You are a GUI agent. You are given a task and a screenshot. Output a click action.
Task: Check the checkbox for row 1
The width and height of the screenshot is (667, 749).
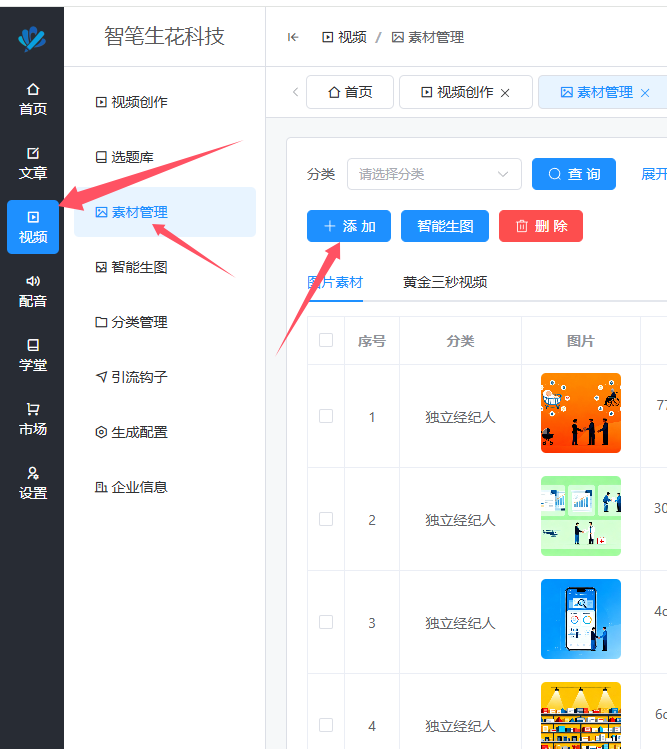(326, 416)
